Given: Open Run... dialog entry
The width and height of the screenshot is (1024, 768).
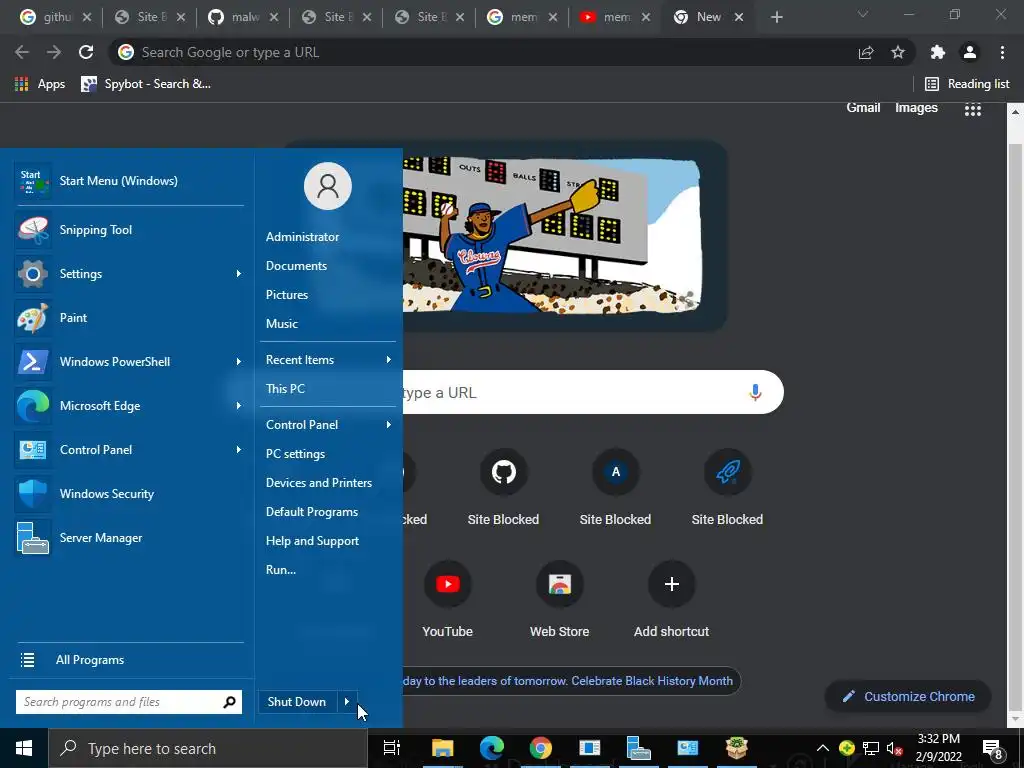Looking at the screenshot, I should [x=281, y=569].
